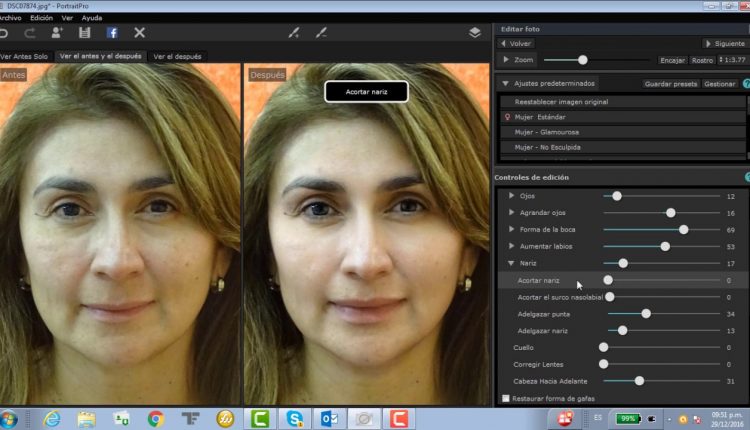Click the Forma de la boca slider handle
This screenshot has width=750, height=430.
684,230
